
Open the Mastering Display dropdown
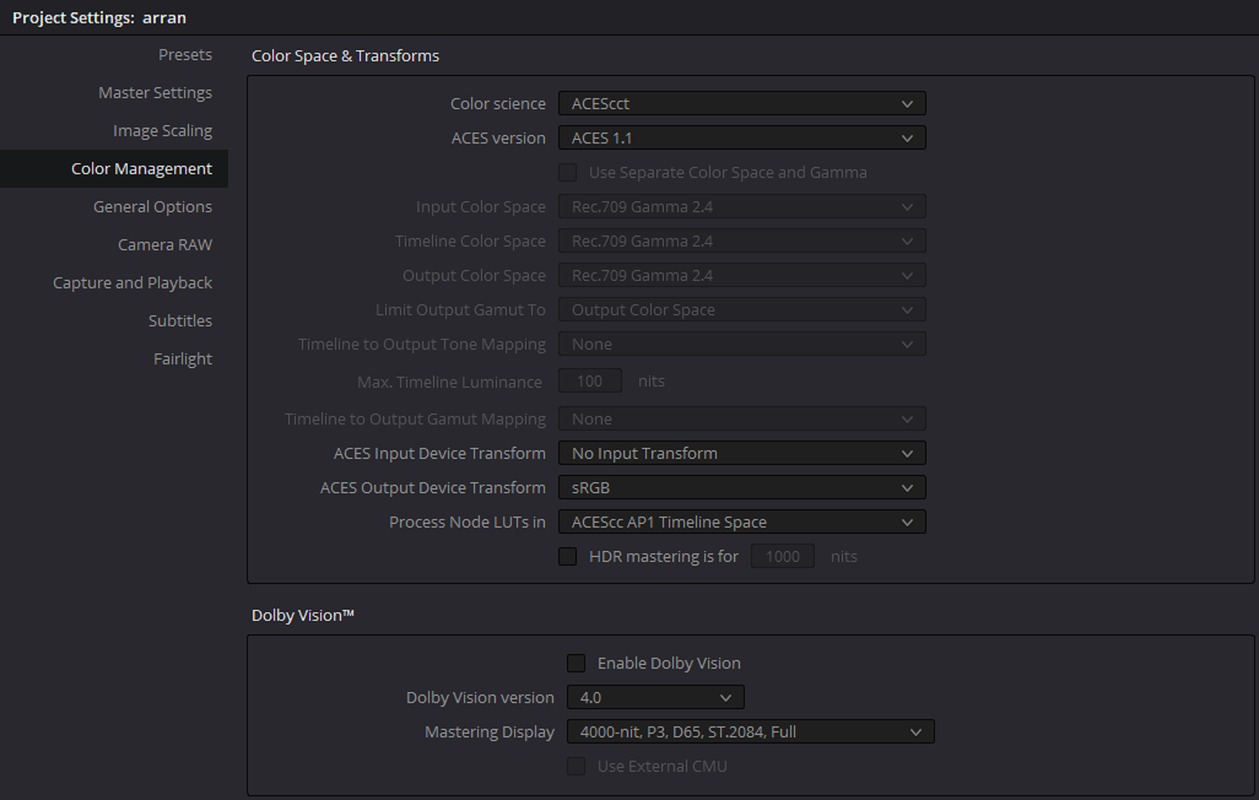click(x=750, y=732)
